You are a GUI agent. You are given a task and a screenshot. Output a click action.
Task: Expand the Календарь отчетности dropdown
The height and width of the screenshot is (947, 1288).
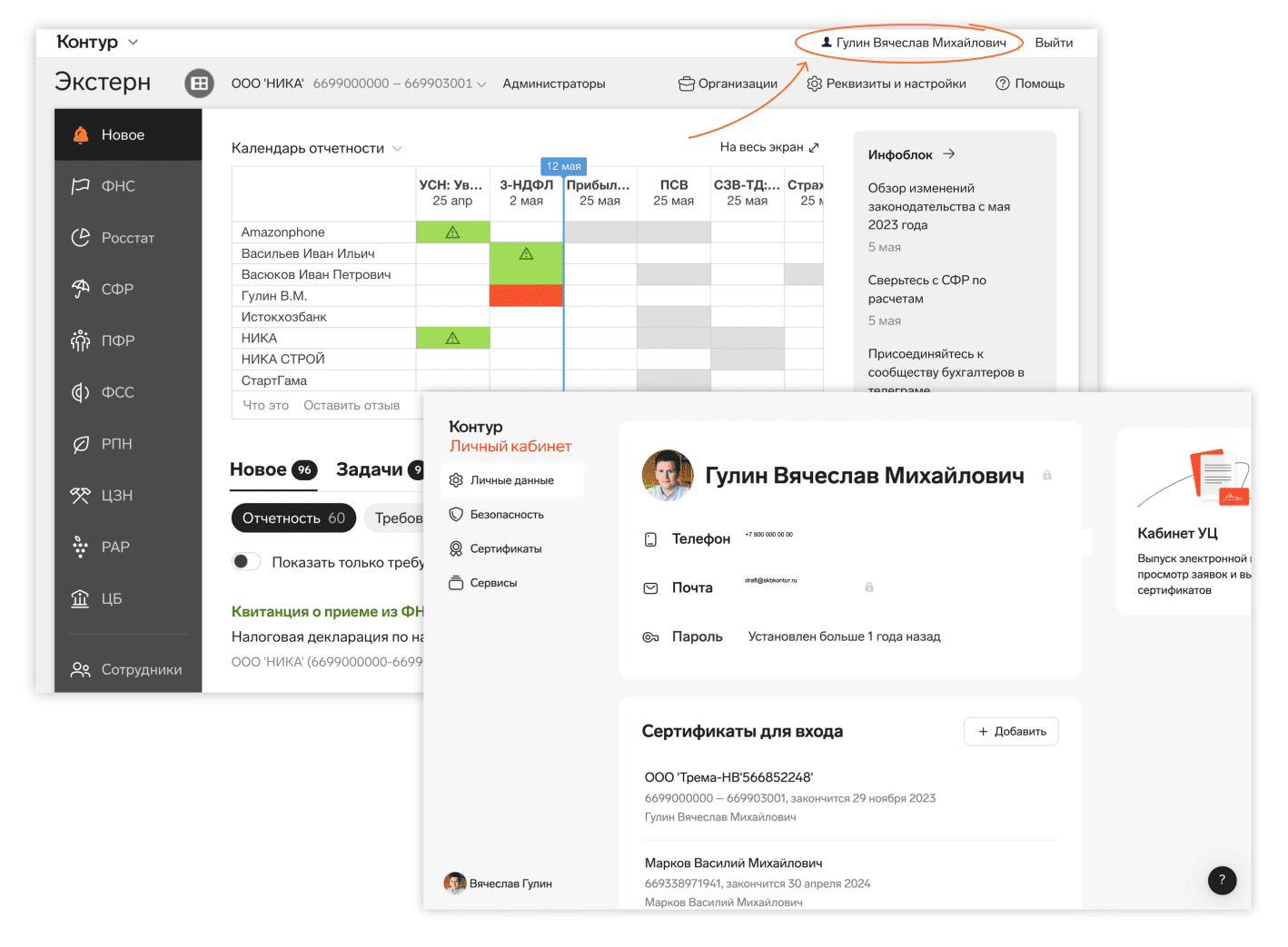pyautogui.click(x=397, y=149)
